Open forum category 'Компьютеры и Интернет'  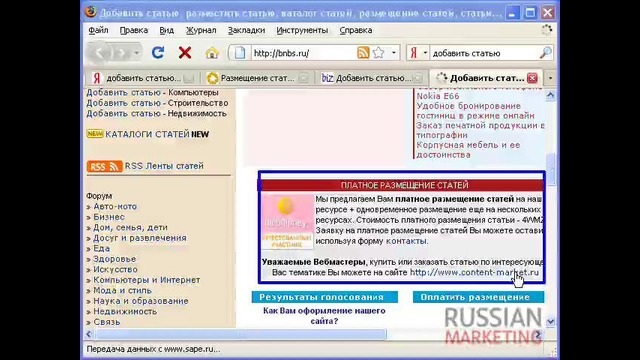coord(147,280)
